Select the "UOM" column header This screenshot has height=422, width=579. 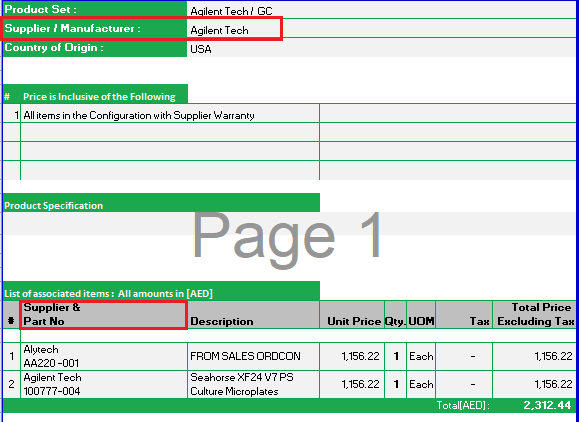point(421,315)
